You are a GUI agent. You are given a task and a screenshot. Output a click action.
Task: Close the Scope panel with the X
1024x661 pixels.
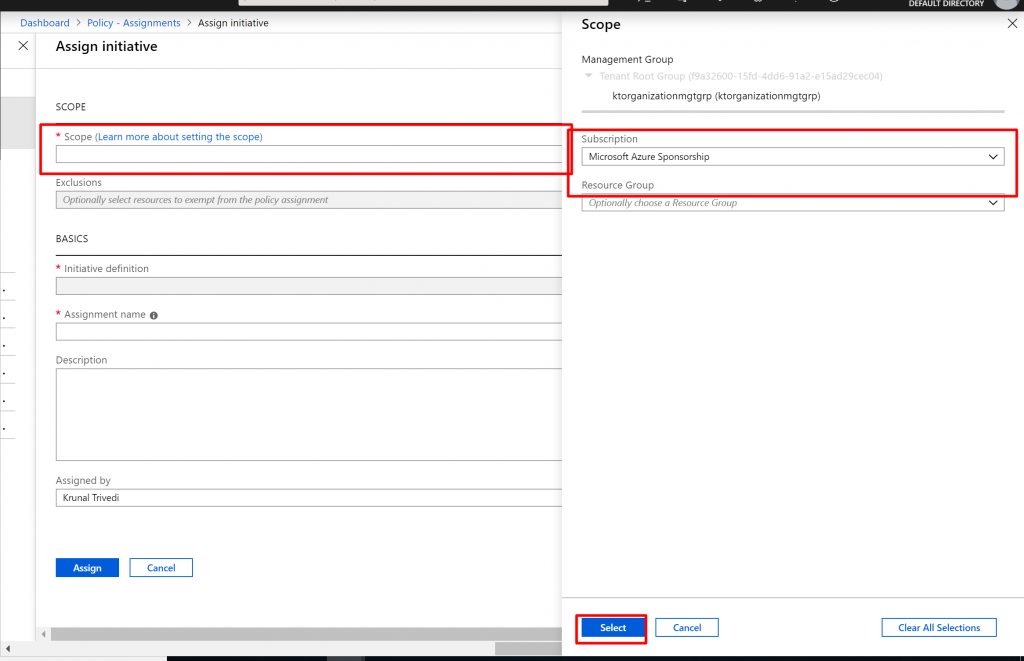pos(1011,24)
